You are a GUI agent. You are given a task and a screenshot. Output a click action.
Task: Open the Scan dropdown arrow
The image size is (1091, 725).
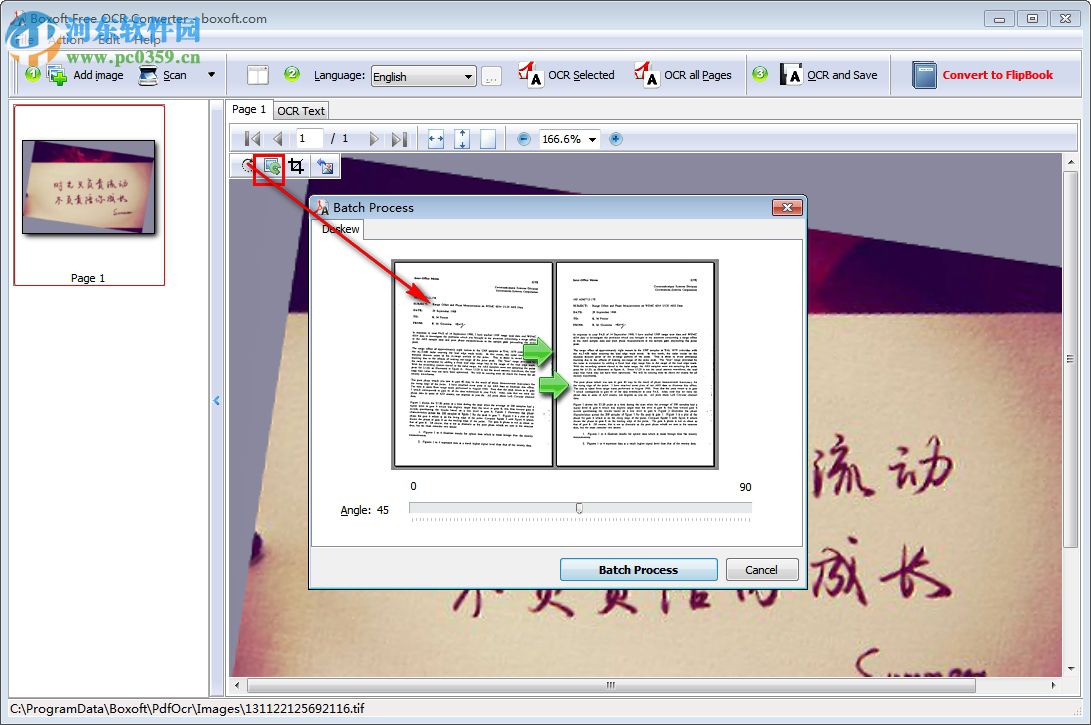(x=209, y=74)
